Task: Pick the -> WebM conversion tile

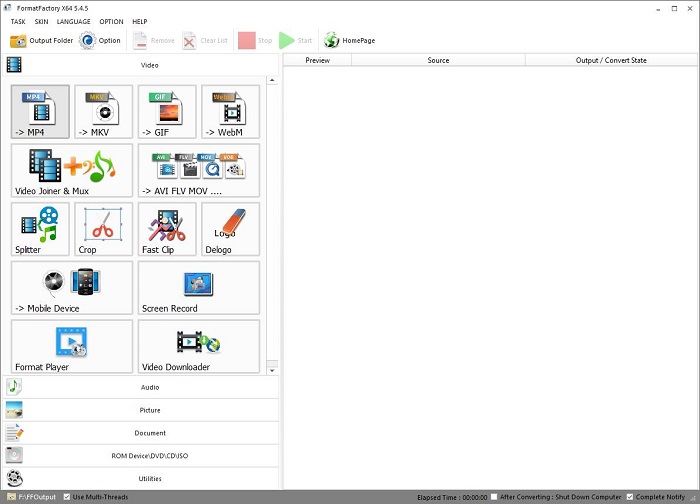Action: point(230,112)
